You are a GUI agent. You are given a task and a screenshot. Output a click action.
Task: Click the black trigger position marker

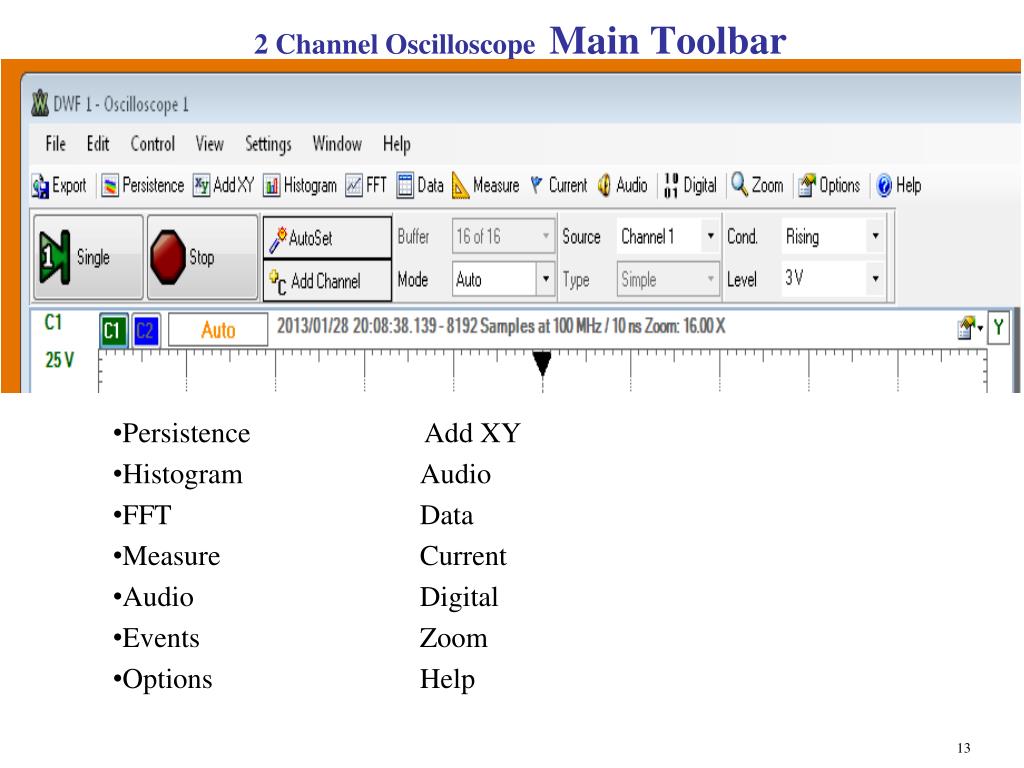point(542,363)
